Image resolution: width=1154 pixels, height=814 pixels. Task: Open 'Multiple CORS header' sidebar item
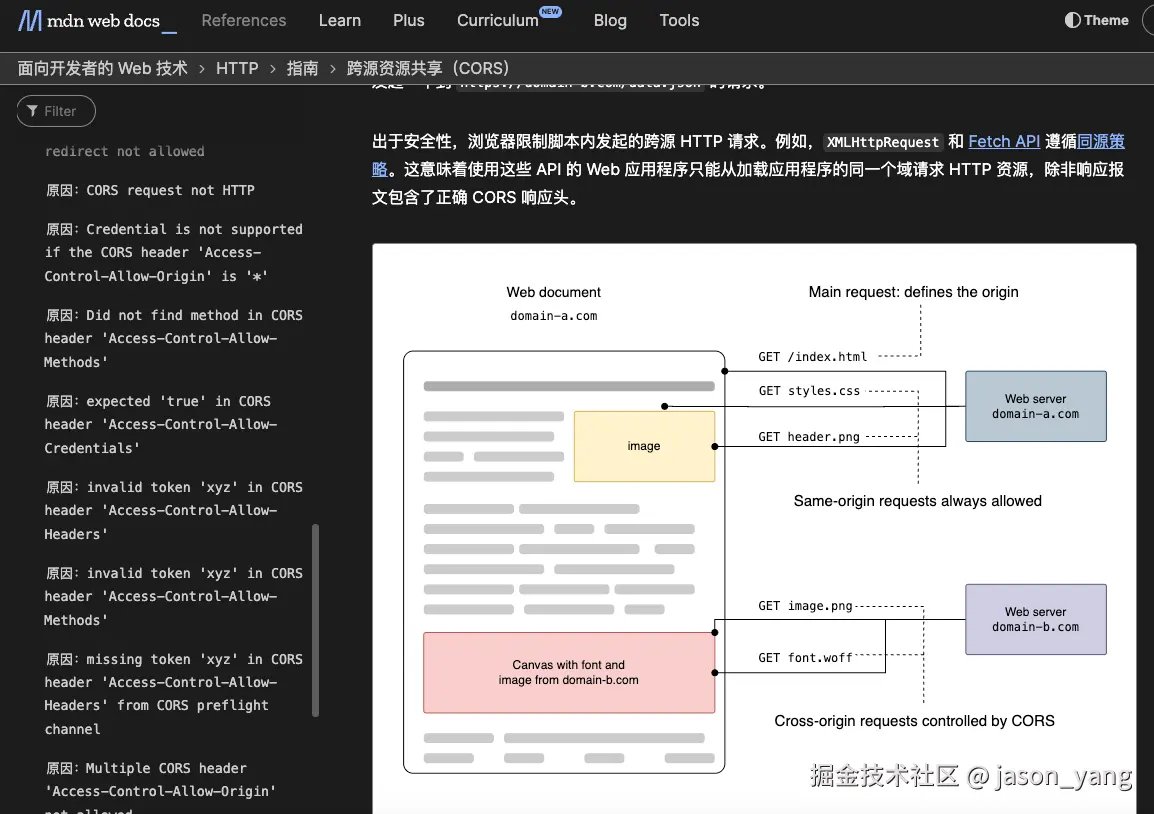pyautogui.click(x=160, y=790)
